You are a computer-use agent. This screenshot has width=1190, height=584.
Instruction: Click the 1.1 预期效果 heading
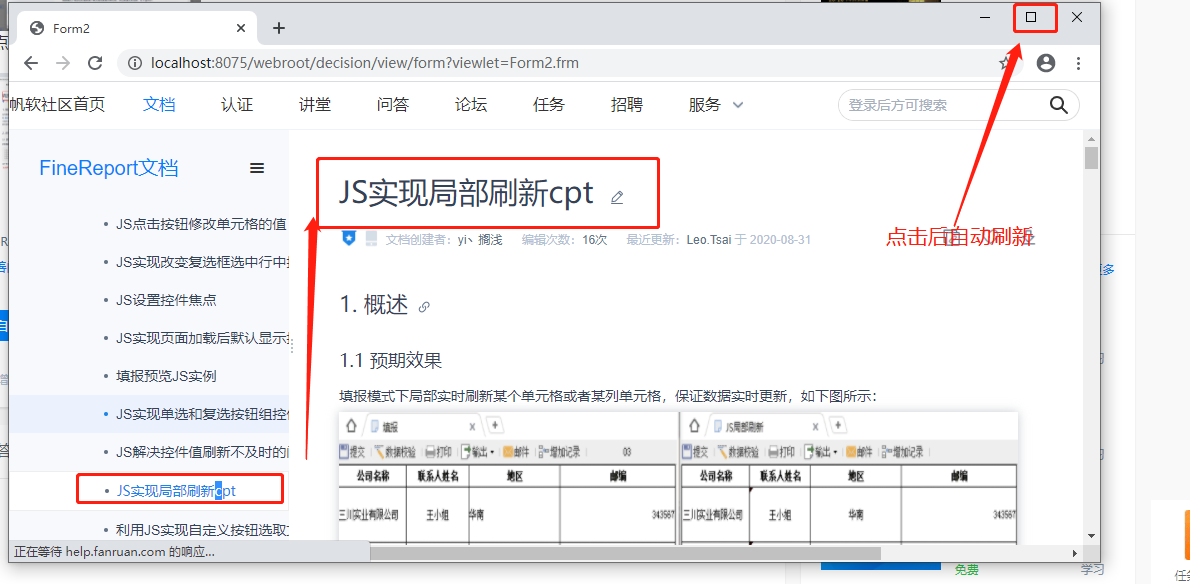point(390,360)
